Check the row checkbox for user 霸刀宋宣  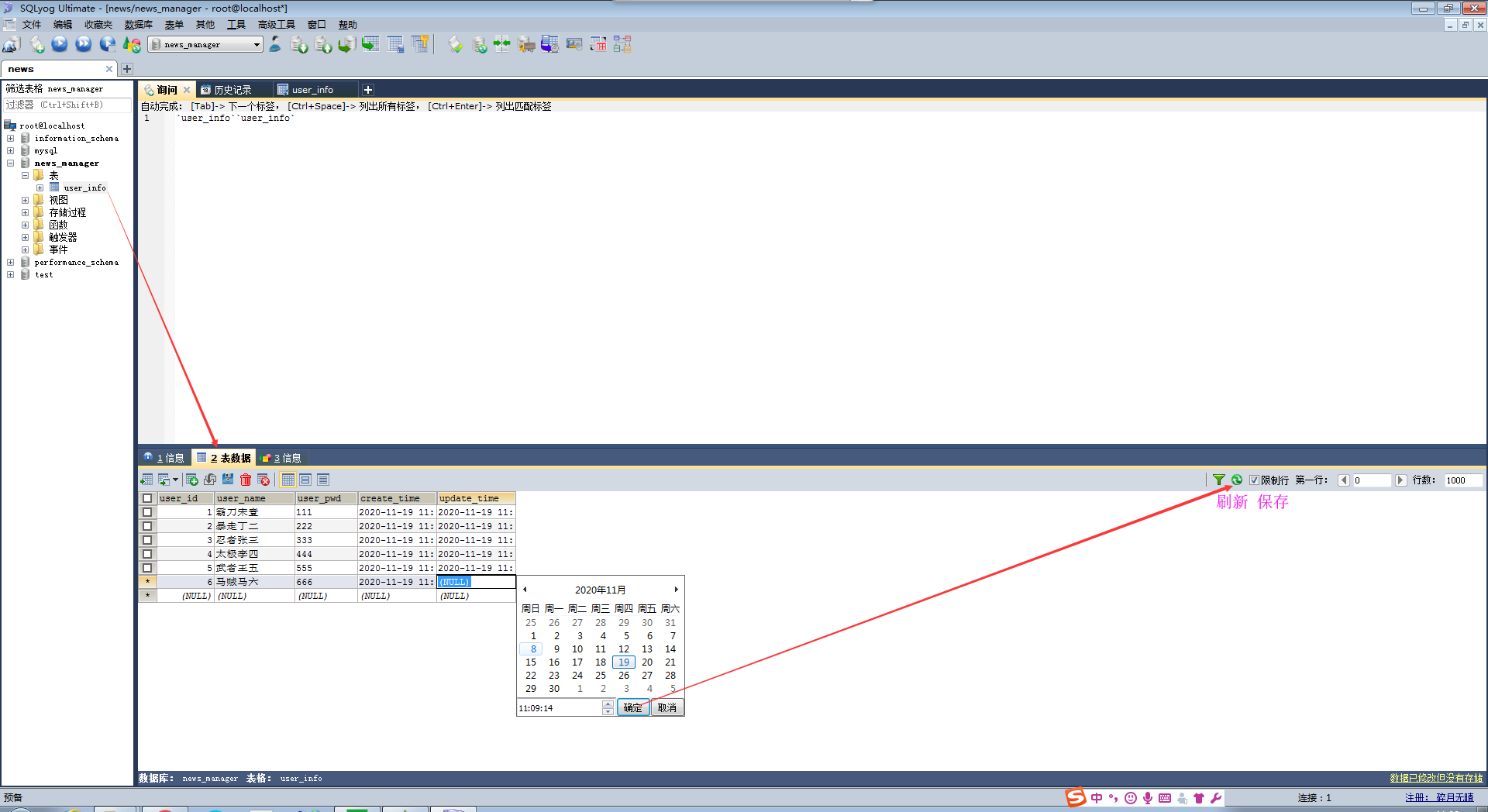(147, 512)
